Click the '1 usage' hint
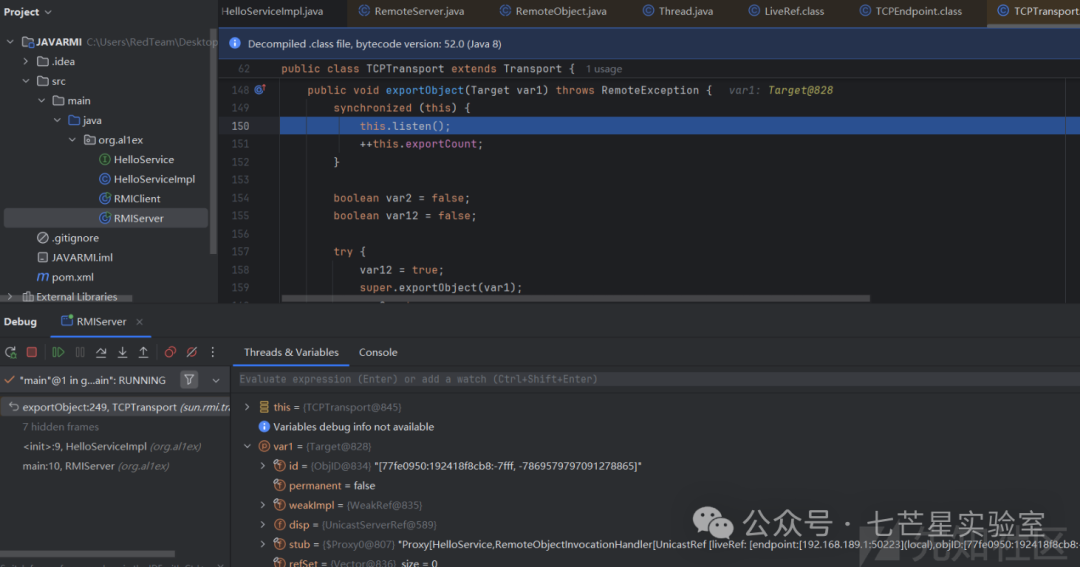1080x567 pixels. (x=604, y=69)
